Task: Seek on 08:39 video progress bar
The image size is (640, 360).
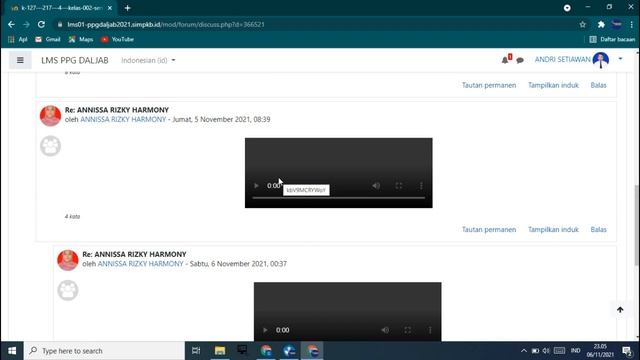Action: coord(339,198)
